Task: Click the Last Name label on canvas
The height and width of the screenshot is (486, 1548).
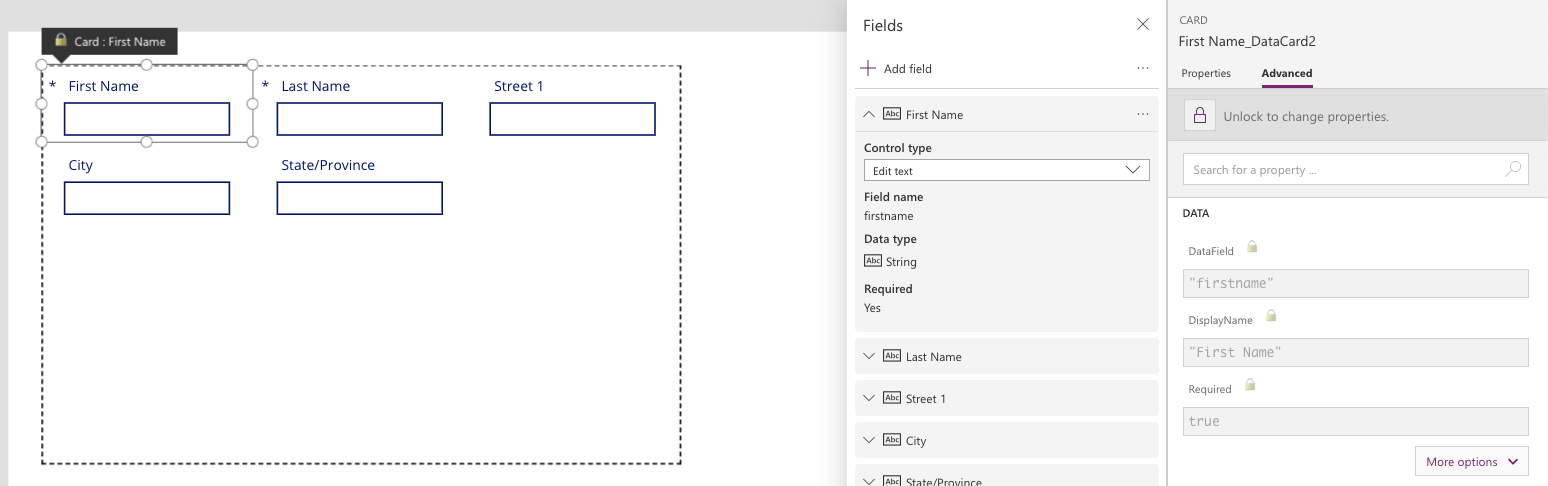Action: [315, 86]
